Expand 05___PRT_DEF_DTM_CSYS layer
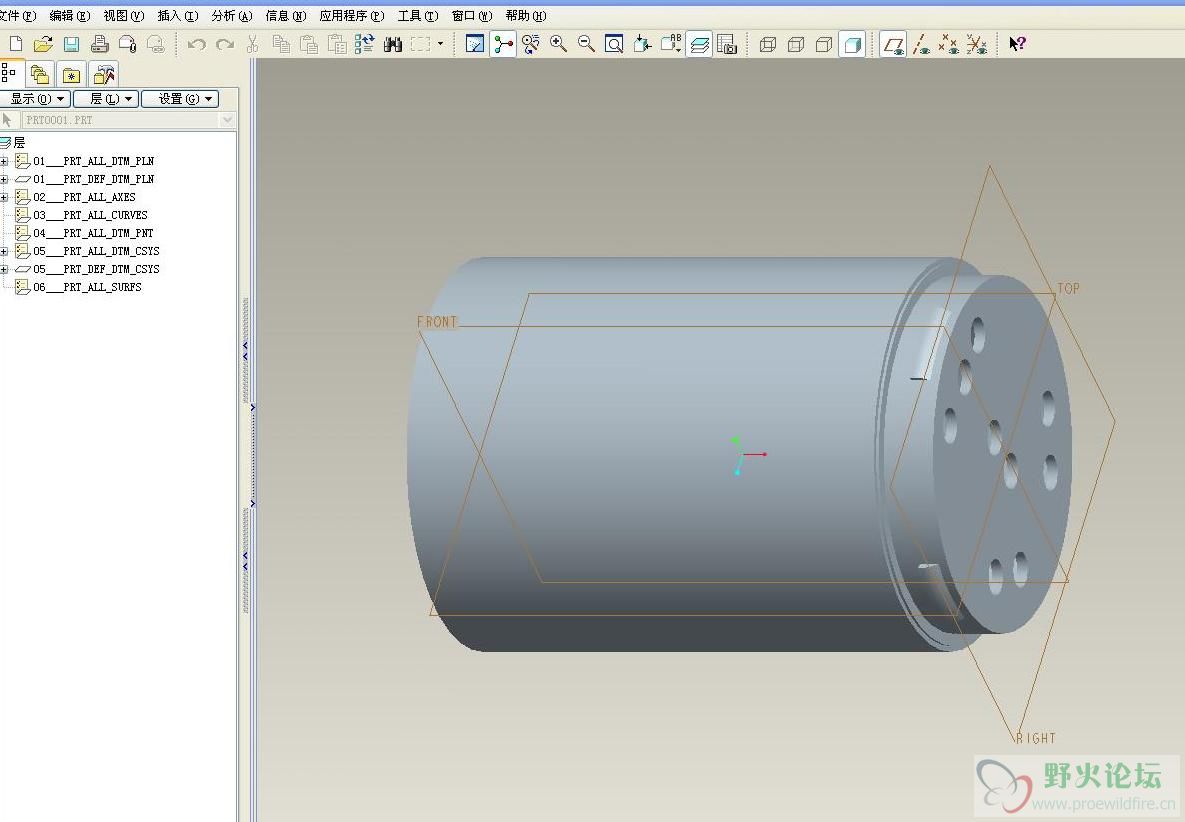Image resolution: width=1185 pixels, height=822 pixels. [4, 269]
